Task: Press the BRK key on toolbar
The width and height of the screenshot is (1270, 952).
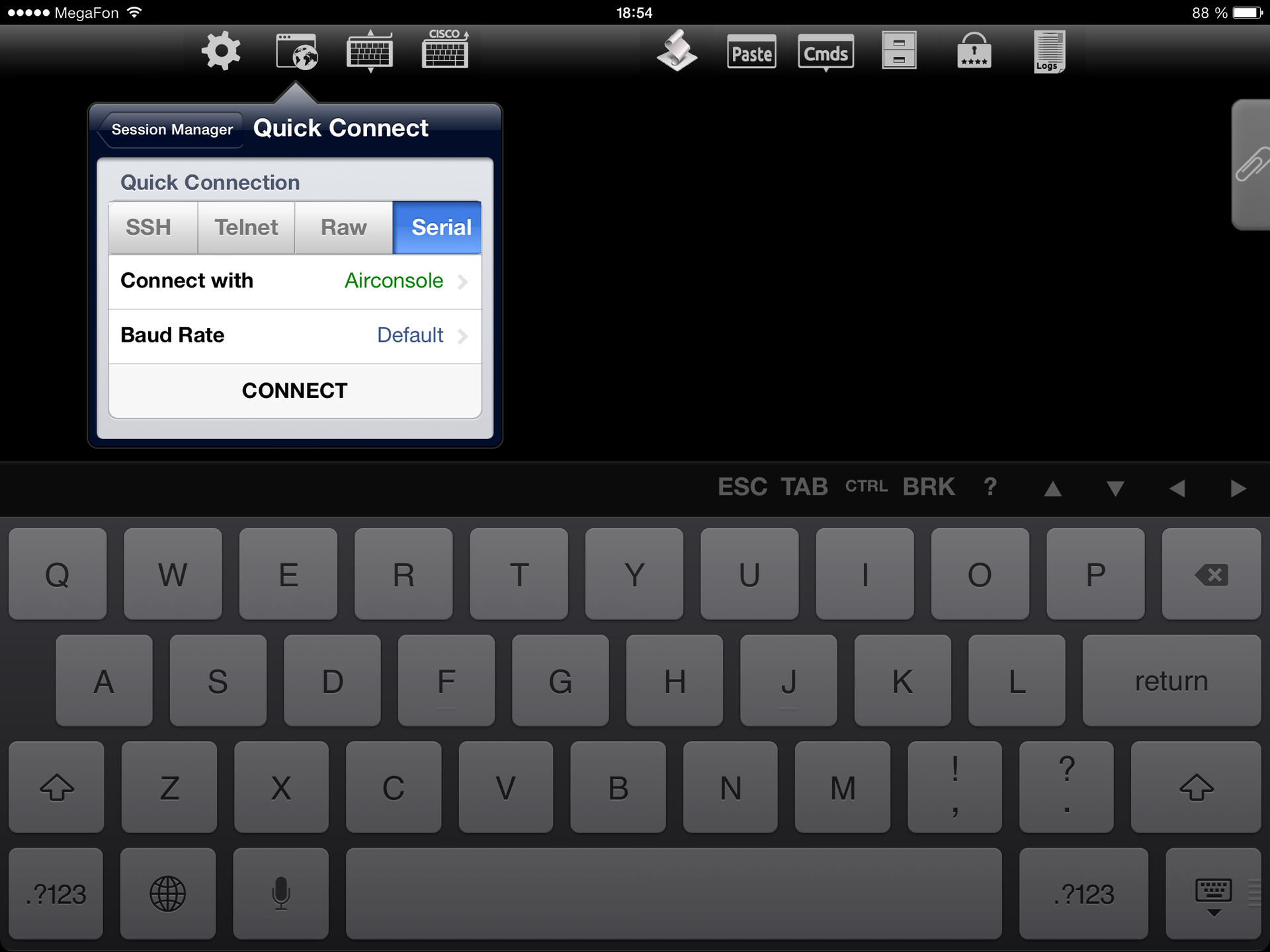Action: (x=928, y=486)
